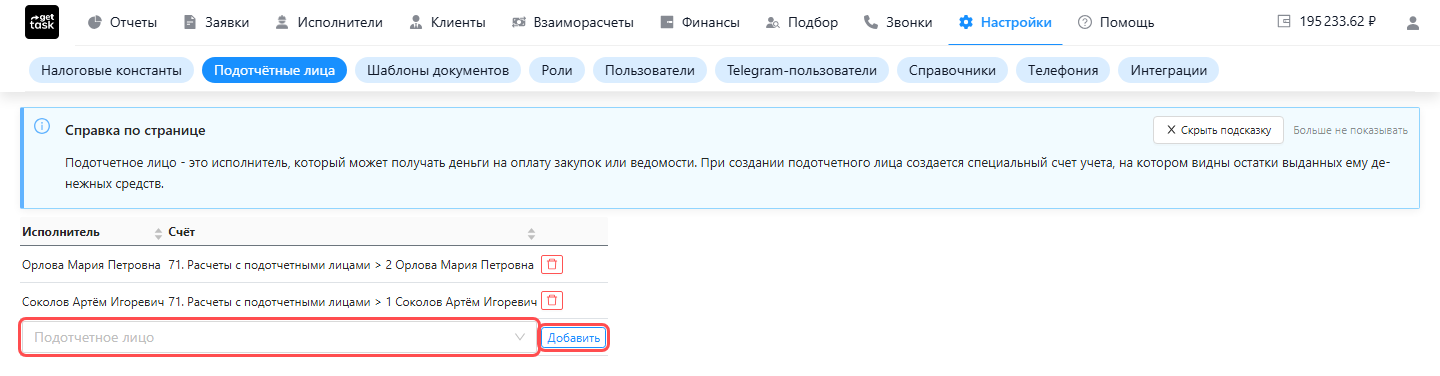Switch to the Telegram-пользователи tab
Image resolution: width=1440 pixels, height=376 pixels.
pos(802,71)
